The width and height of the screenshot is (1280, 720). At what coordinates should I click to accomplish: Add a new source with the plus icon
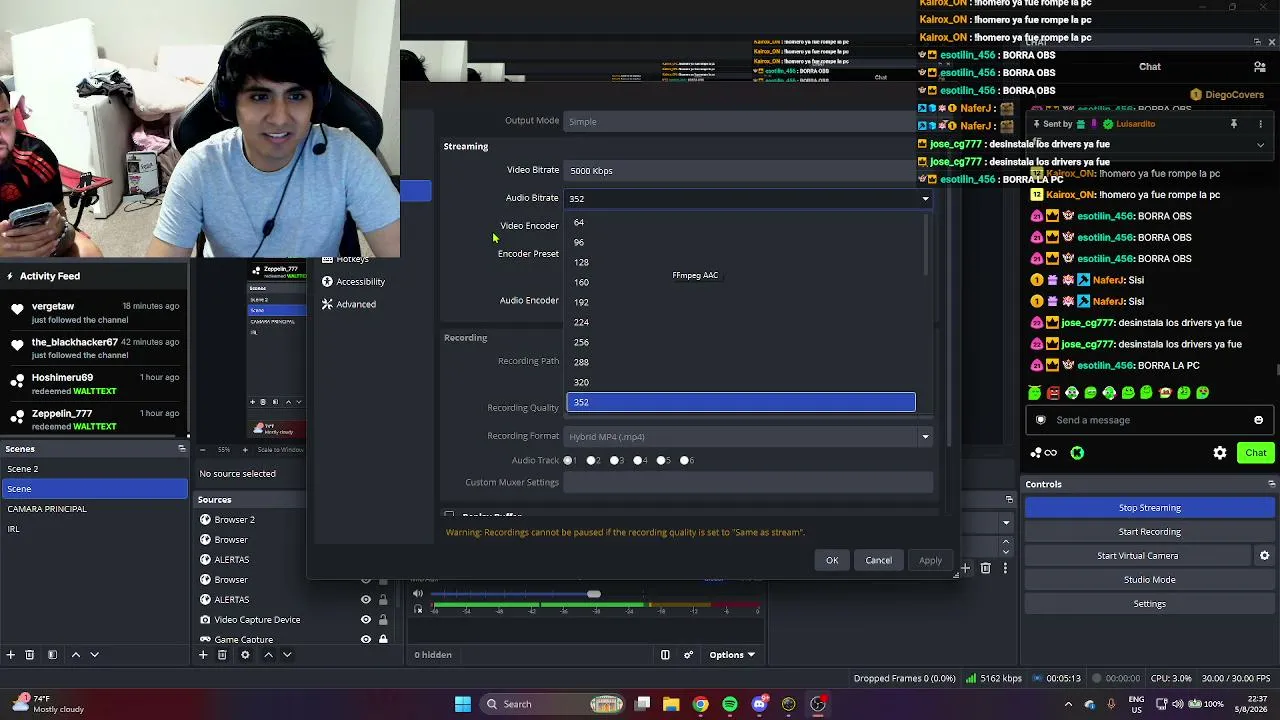(x=203, y=655)
